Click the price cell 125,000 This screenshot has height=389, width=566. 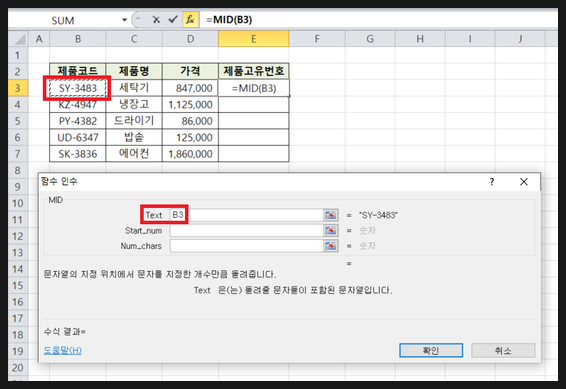[190, 137]
